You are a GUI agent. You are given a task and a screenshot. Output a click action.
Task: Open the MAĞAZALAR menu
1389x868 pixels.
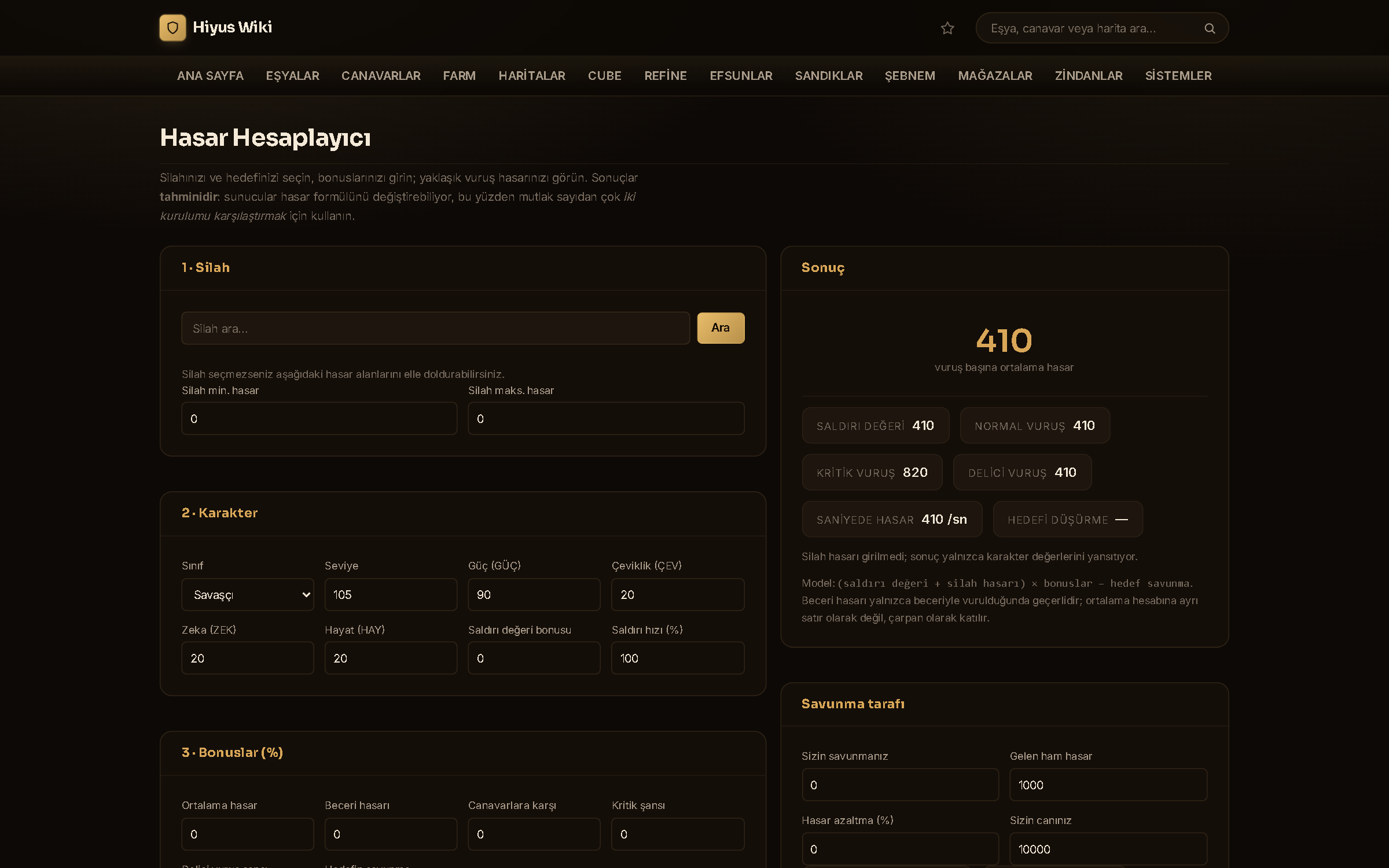(x=995, y=76)
